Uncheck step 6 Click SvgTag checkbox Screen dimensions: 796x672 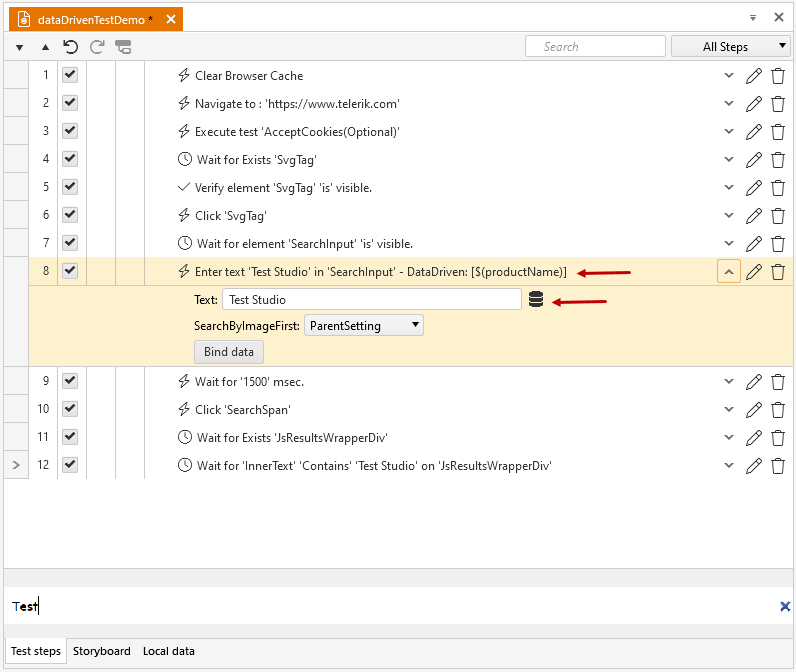(x=70, y=215)
